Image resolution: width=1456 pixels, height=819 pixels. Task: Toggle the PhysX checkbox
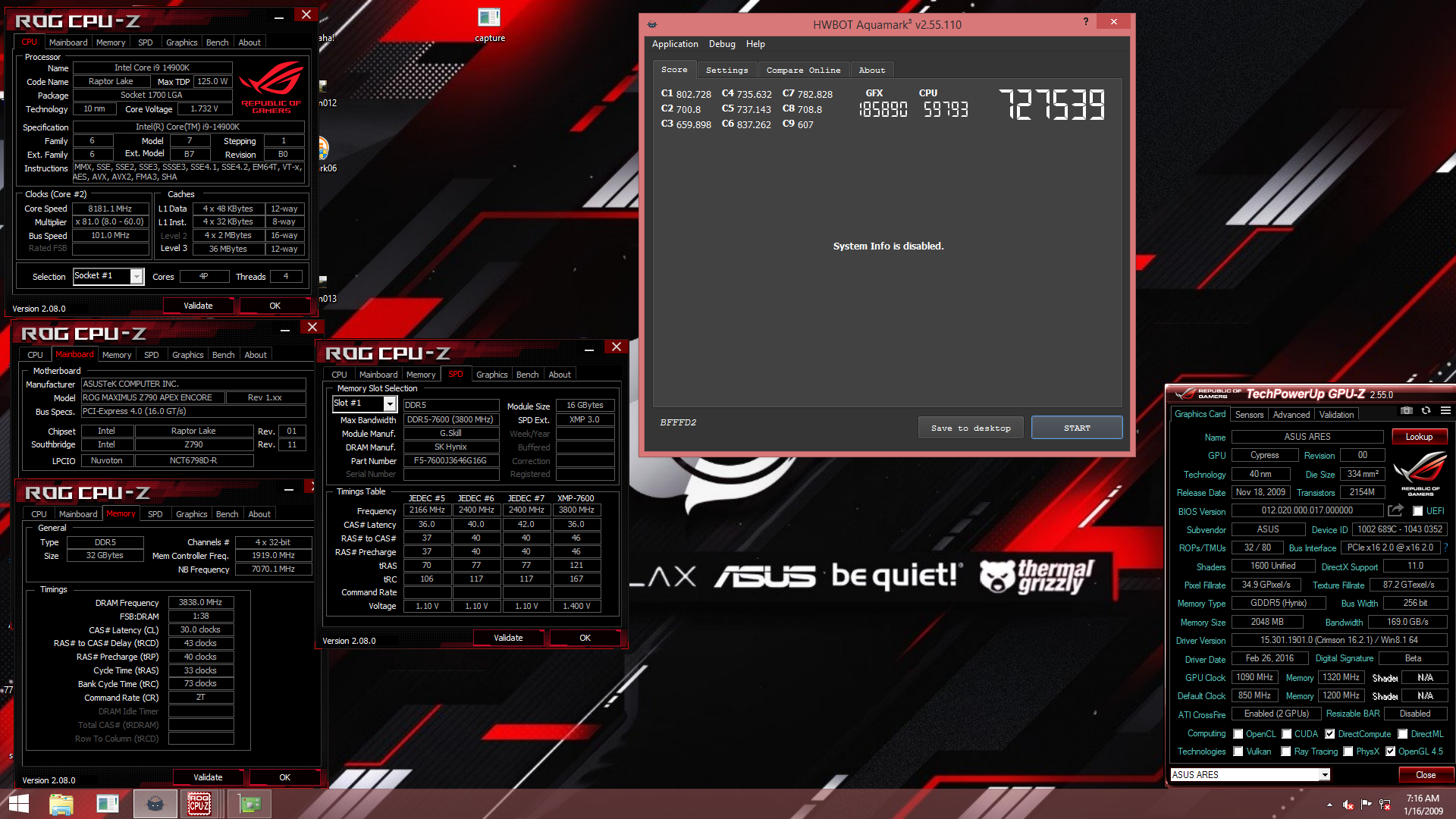click(1348, 752)
